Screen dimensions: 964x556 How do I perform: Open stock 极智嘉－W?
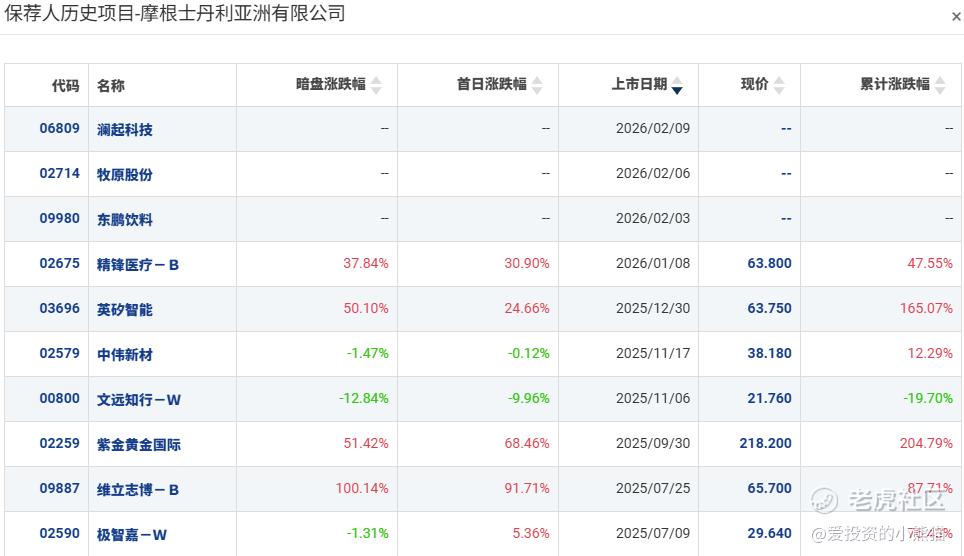(x=132, y=534)
